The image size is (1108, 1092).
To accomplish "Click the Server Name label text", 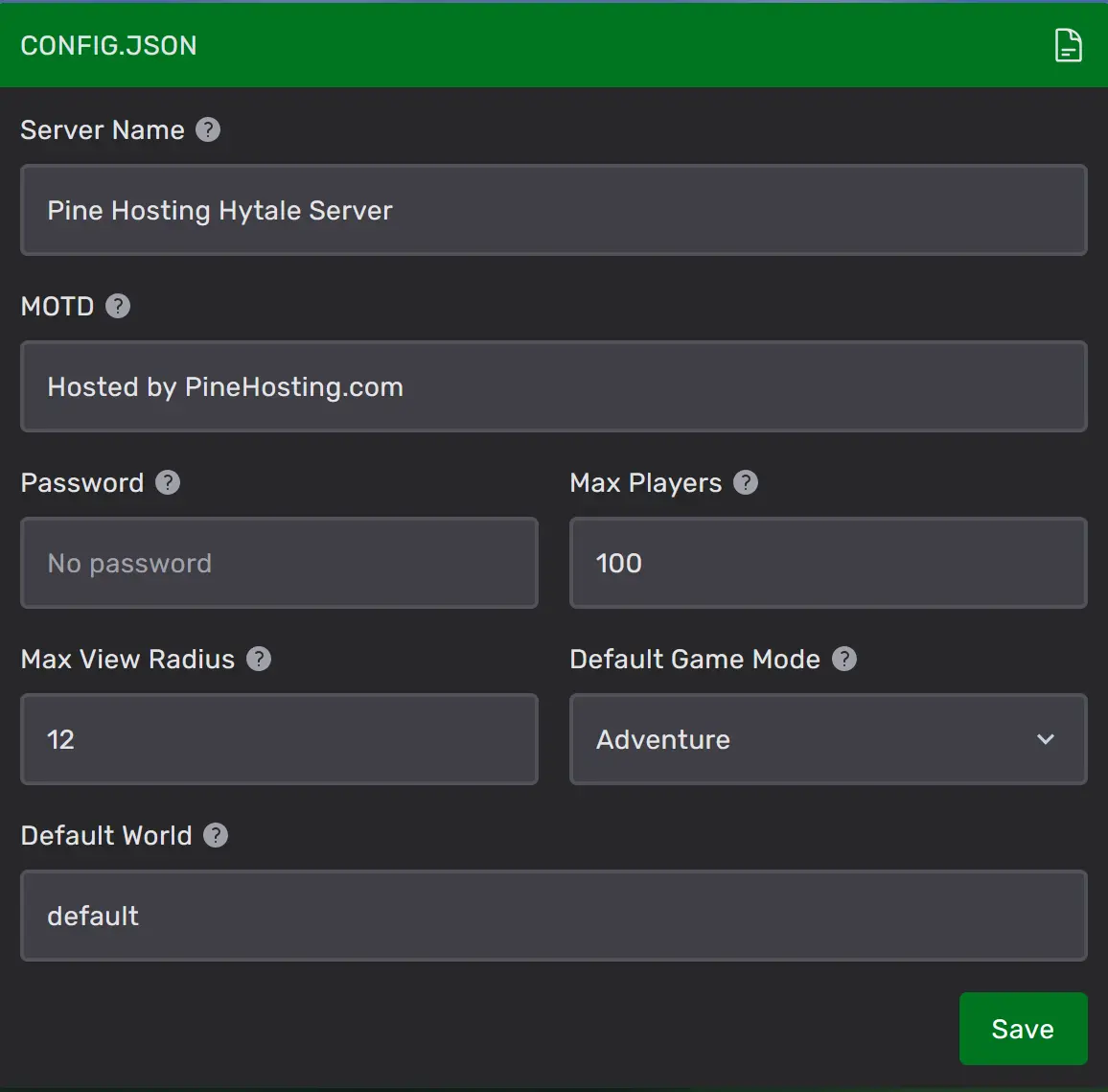I will pyautogui.click(x=103, y=129).
